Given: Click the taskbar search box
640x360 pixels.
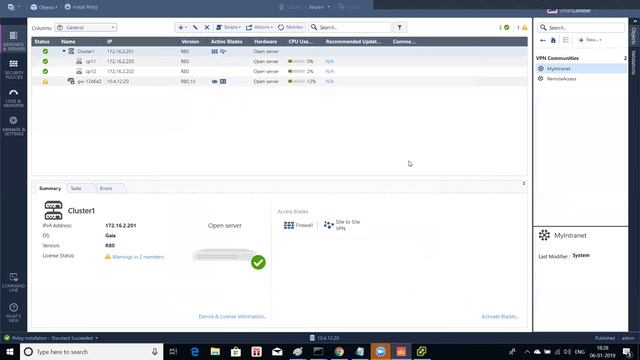Looking at the screenshot, I should [x=91, y=351].
